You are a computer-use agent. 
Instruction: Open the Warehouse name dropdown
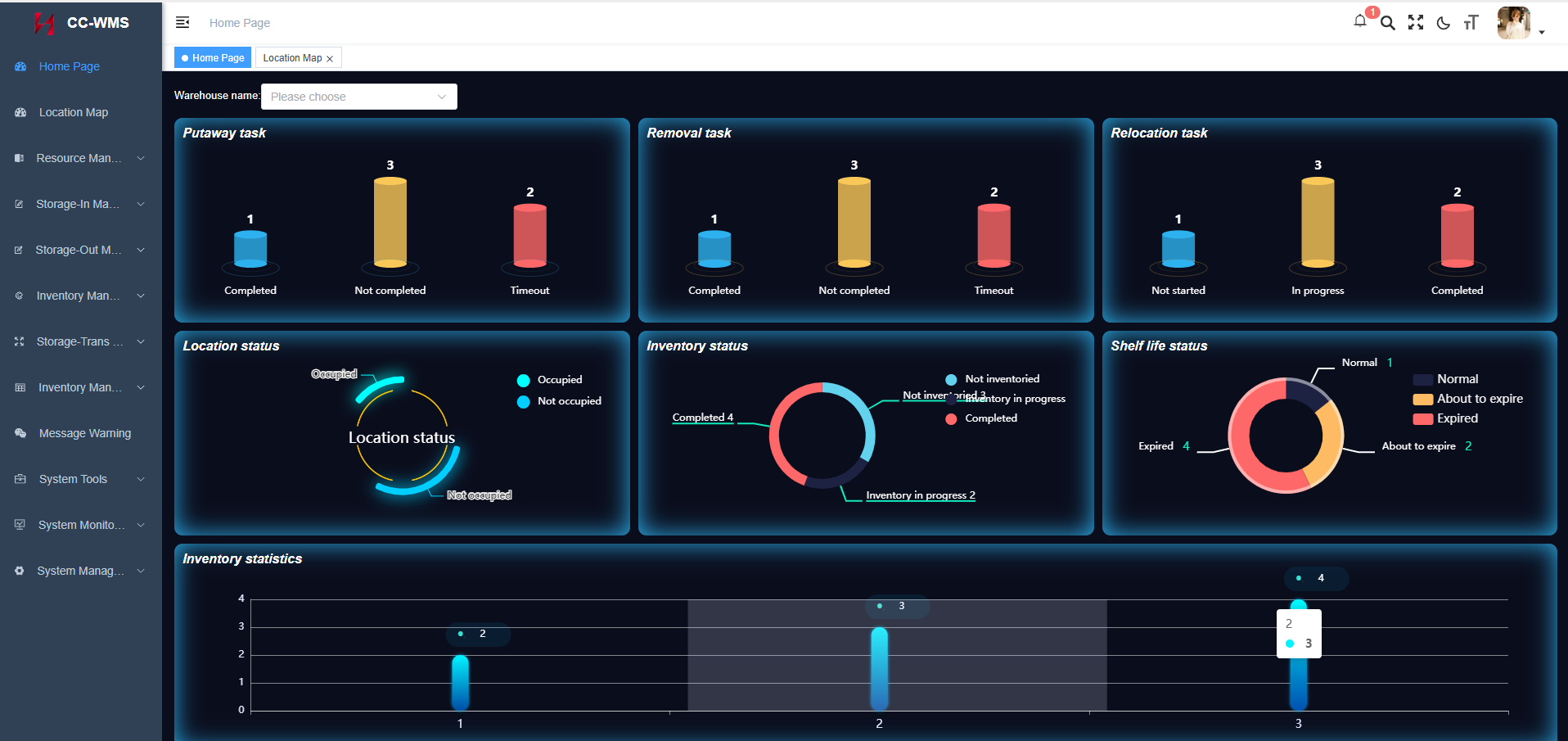(358, 96)
